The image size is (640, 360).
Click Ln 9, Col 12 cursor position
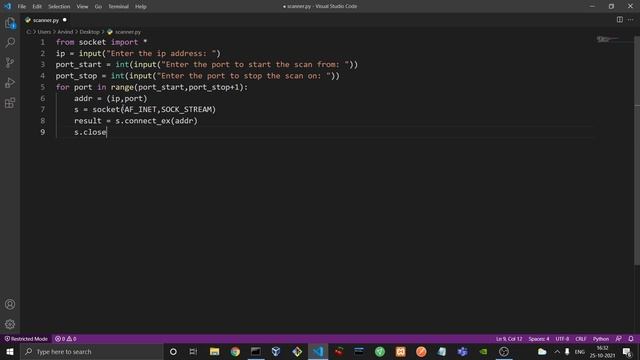(x=509, y=339)
